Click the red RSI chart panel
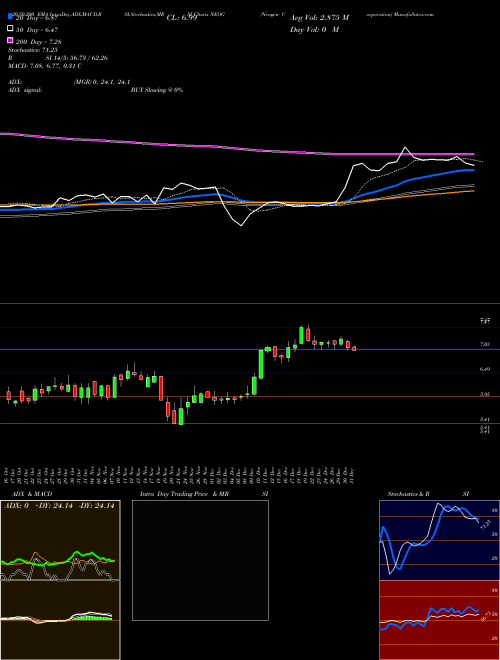Image resolution: width=500 pixels, height=660 pixels. coord(439,620)
